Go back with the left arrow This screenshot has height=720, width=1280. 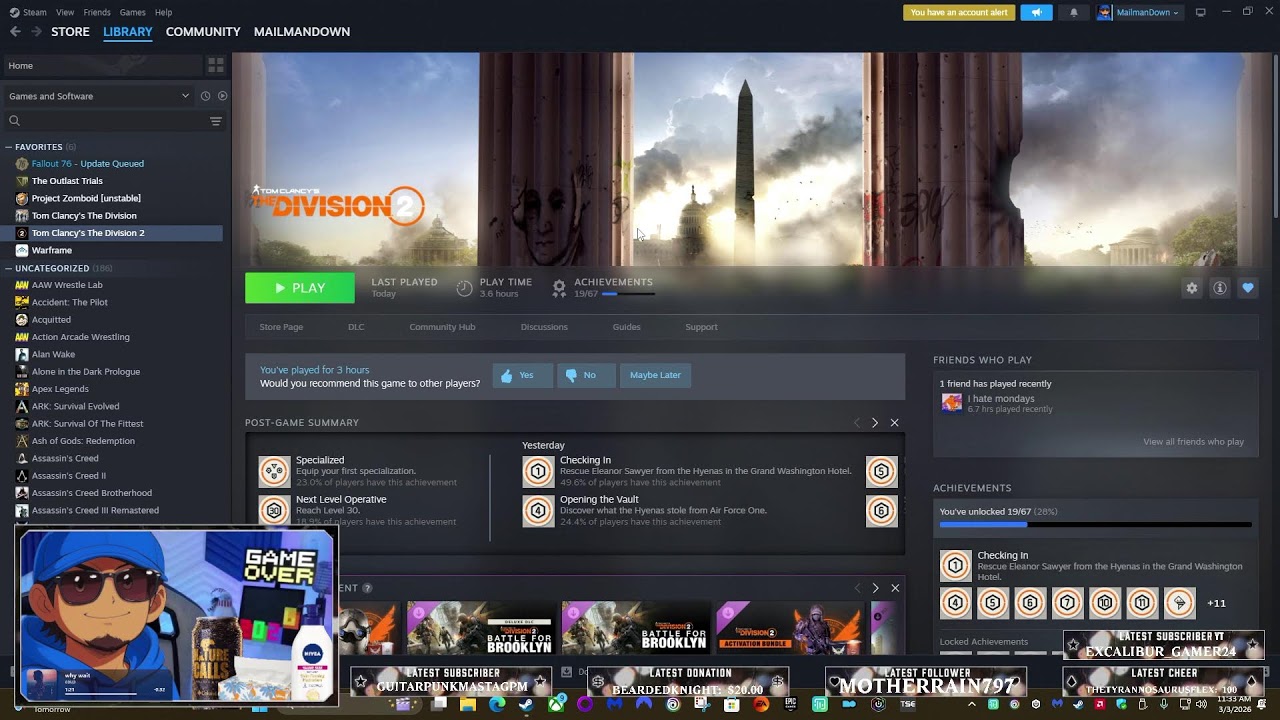[15, 32]
